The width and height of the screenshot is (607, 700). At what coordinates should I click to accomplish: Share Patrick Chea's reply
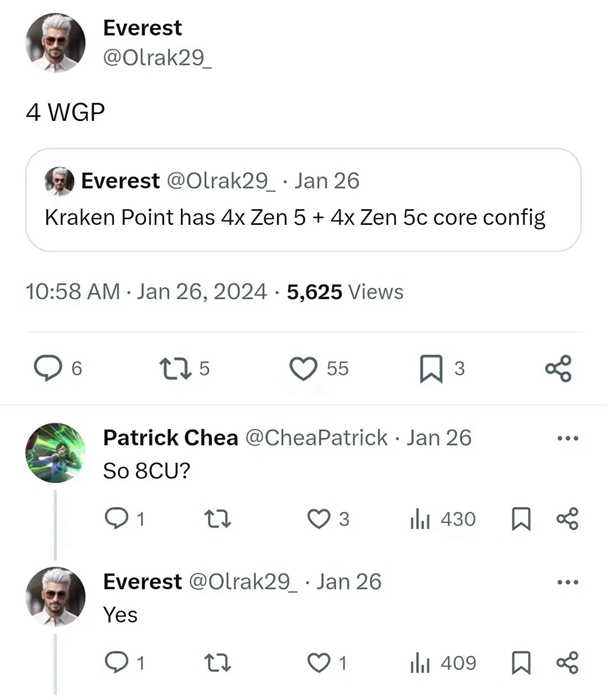click(x=567, y=519)
